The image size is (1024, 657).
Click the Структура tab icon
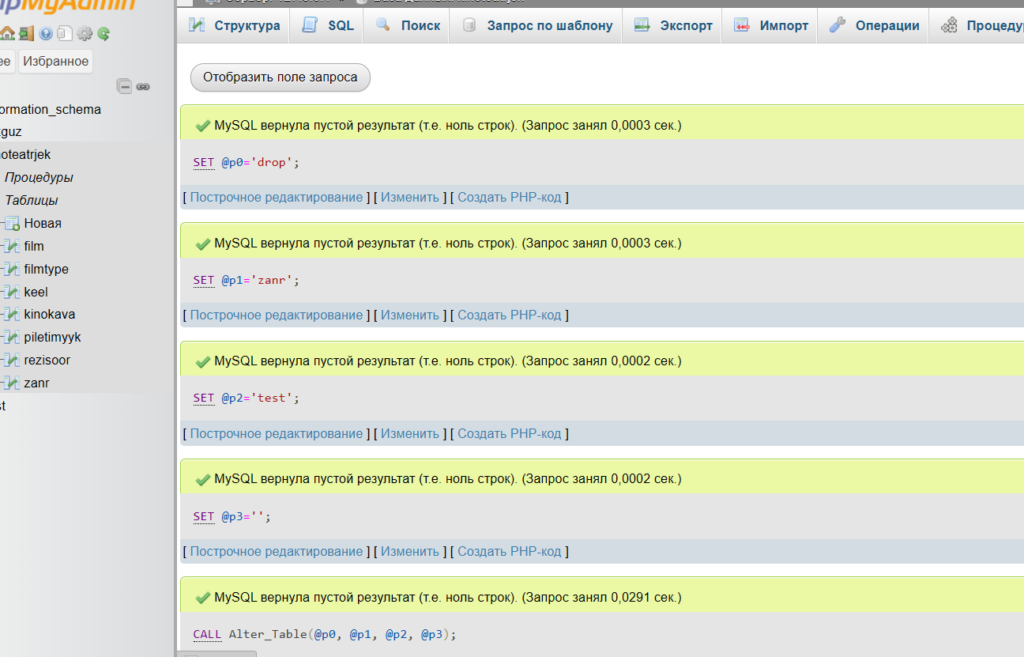197,25
